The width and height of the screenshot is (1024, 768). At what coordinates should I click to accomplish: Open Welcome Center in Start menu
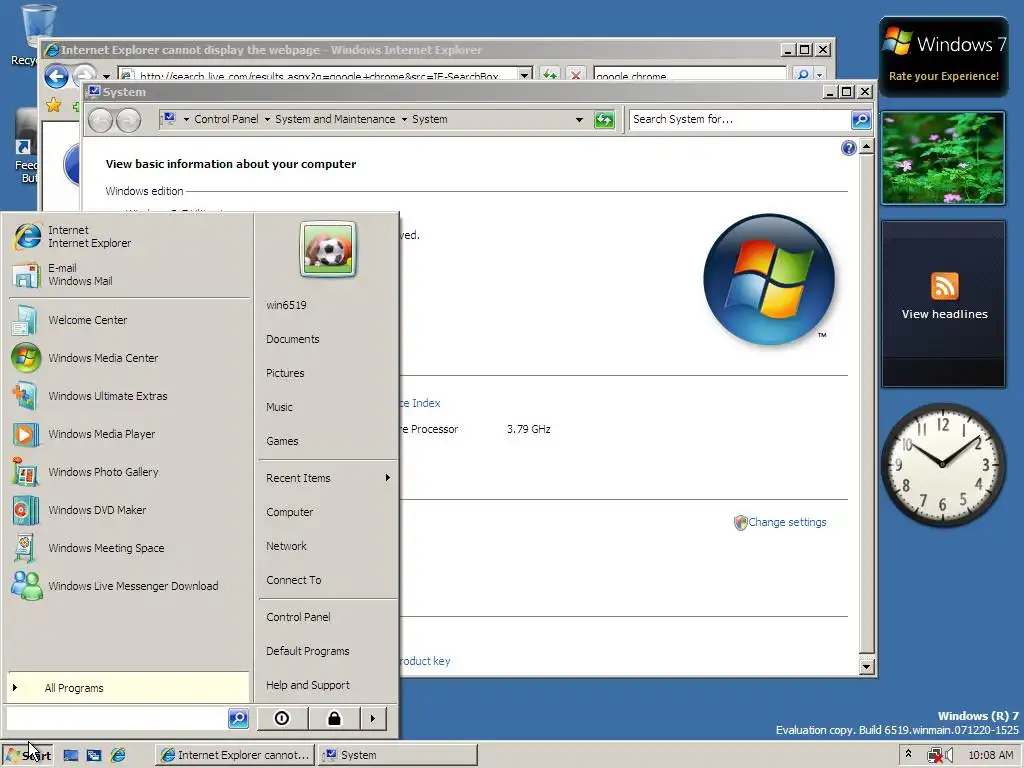pos(129,320)
